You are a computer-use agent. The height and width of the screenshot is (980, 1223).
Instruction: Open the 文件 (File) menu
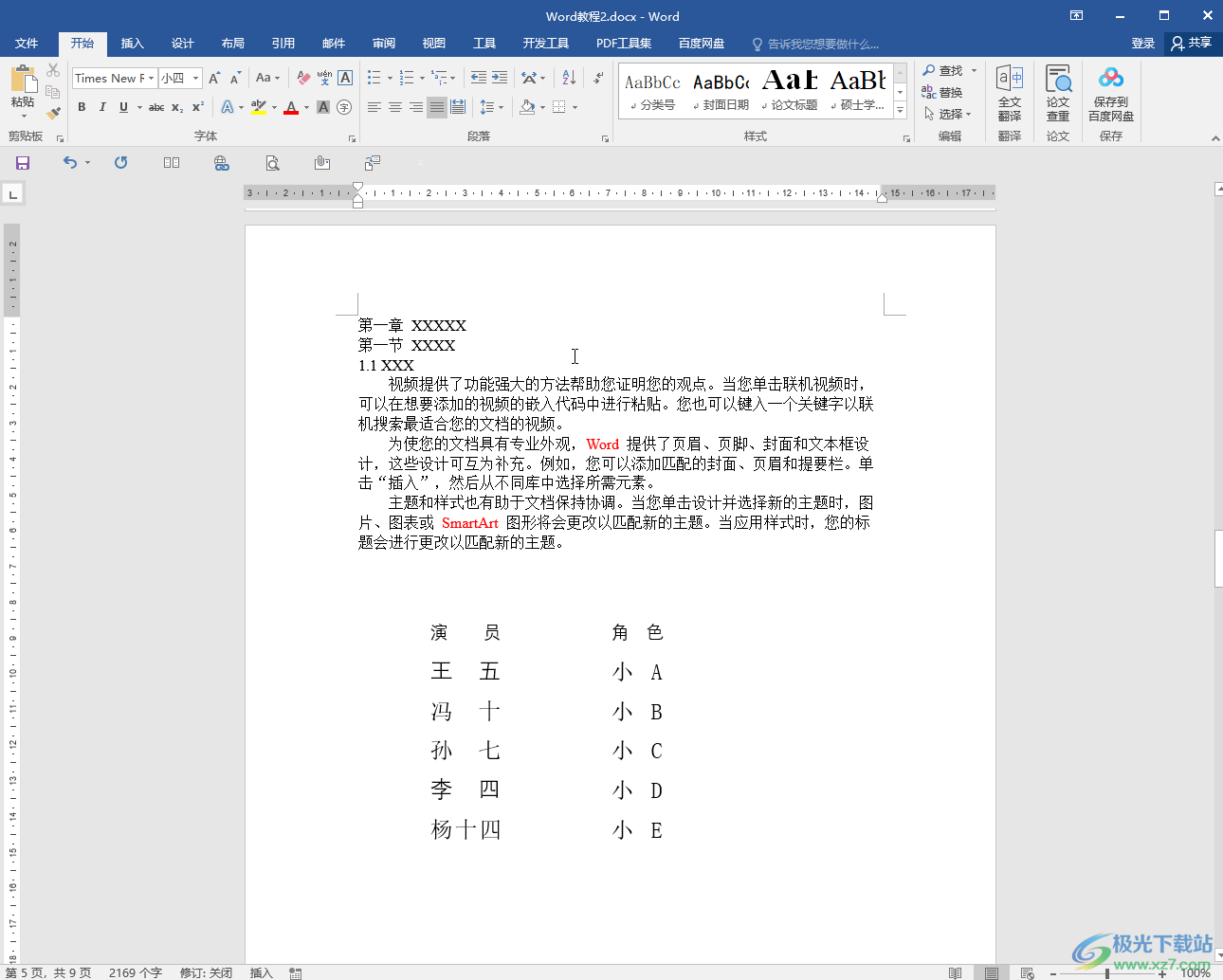pos(27,44)
